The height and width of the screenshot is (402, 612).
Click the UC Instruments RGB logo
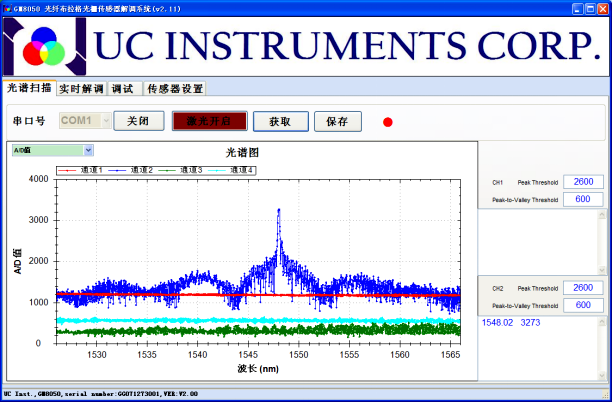(44, 46)
